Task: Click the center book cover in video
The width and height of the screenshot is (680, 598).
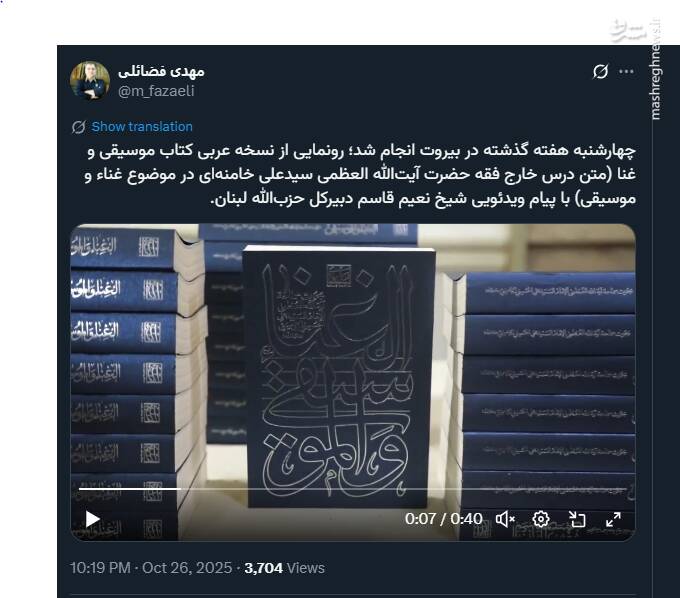Action: coord(340,377)
